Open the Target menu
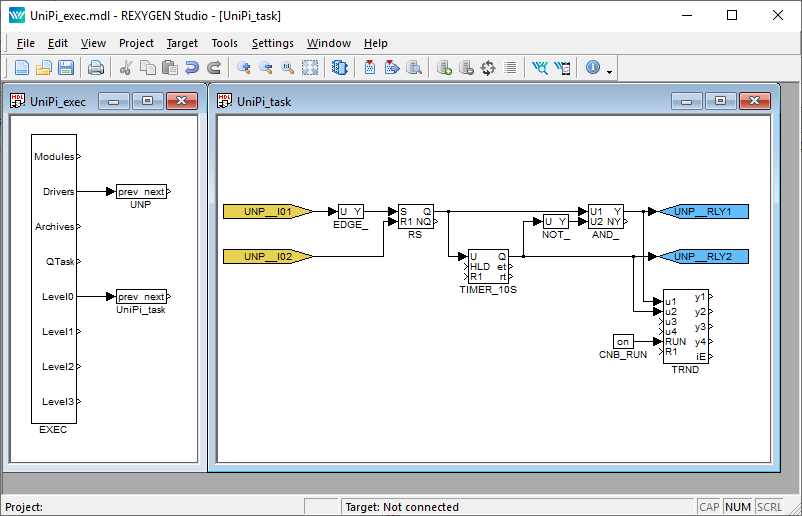Screen dimensions: 802x516 point(182,43)
